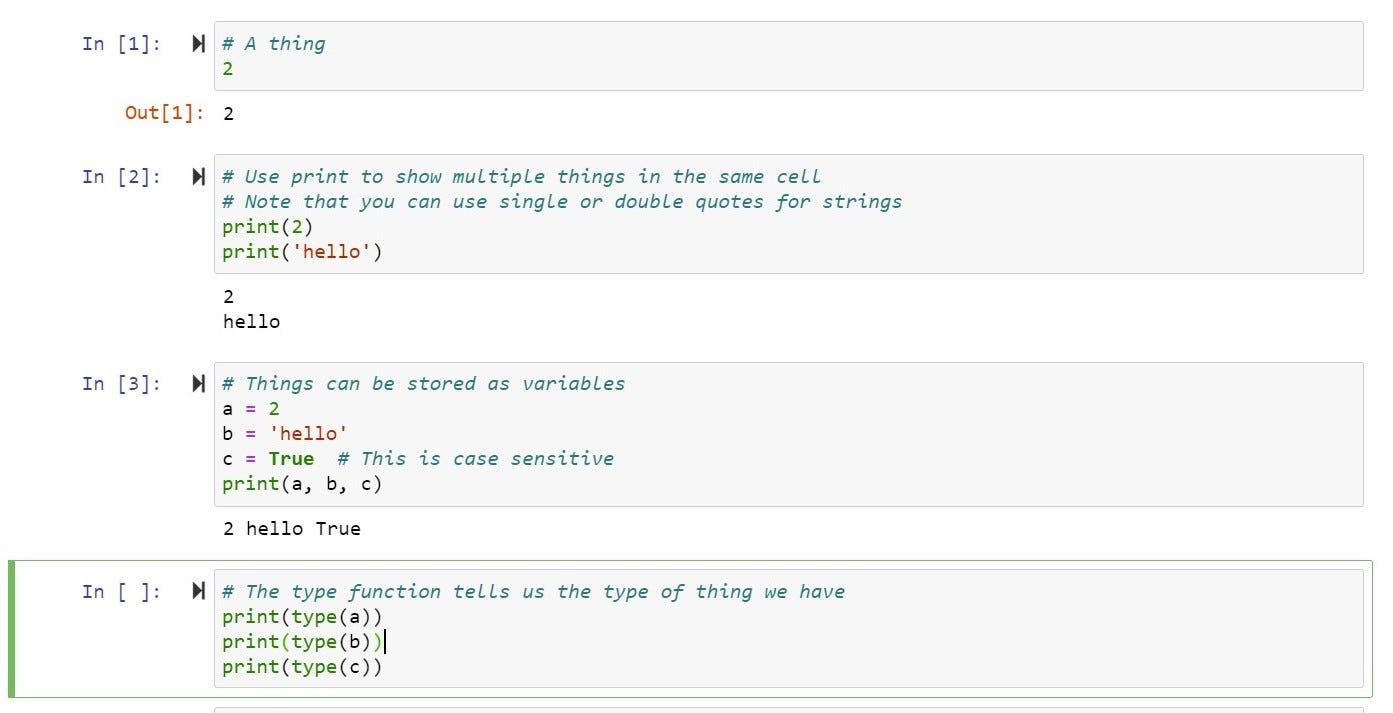Viewport: 1393px width, 713px height.
Task: Place cursor on print(type(a)) line
Action: [302, 617]
